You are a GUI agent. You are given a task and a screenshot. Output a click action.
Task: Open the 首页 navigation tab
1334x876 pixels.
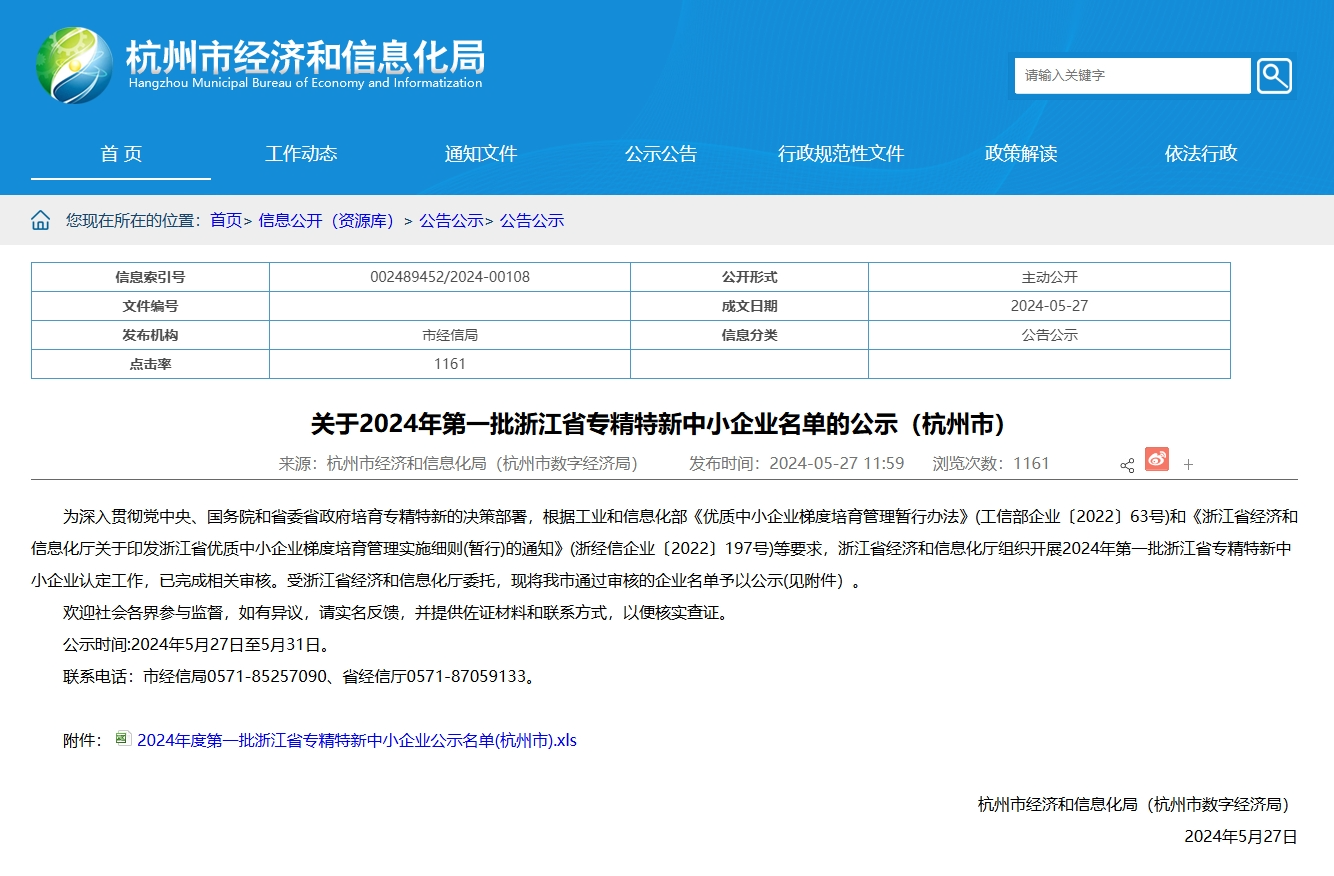(x=121, y=154)
